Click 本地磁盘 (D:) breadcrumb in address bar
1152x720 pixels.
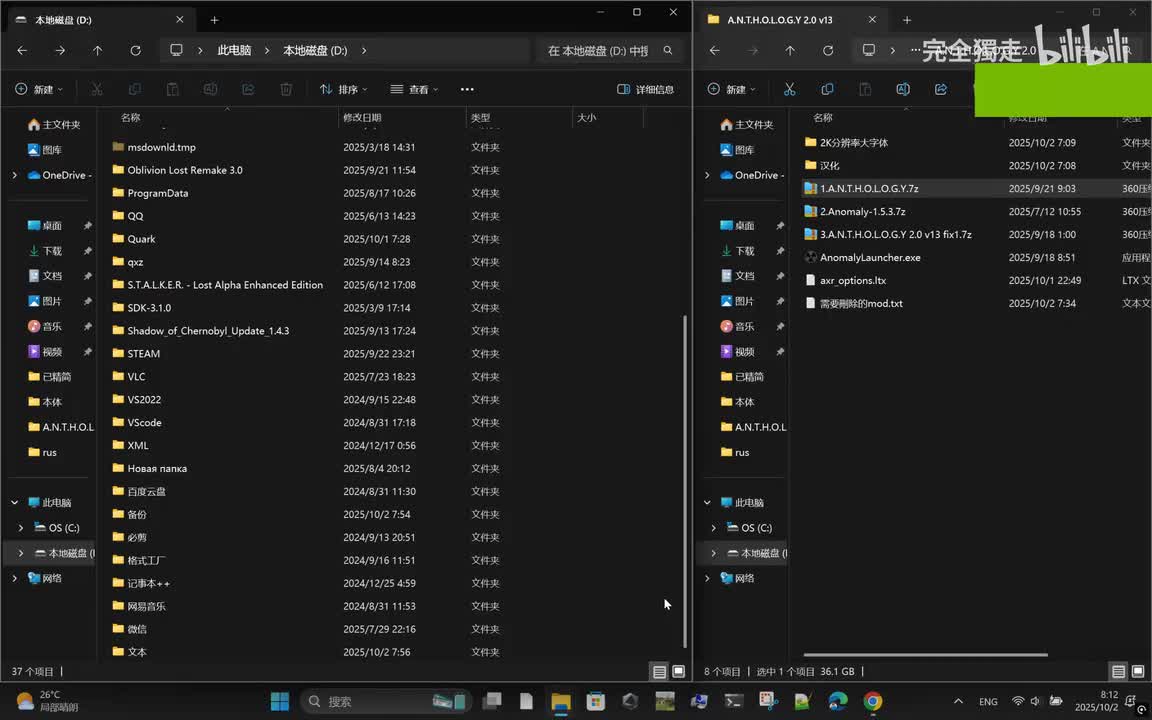pyautogui.click(x=315, y=50)
